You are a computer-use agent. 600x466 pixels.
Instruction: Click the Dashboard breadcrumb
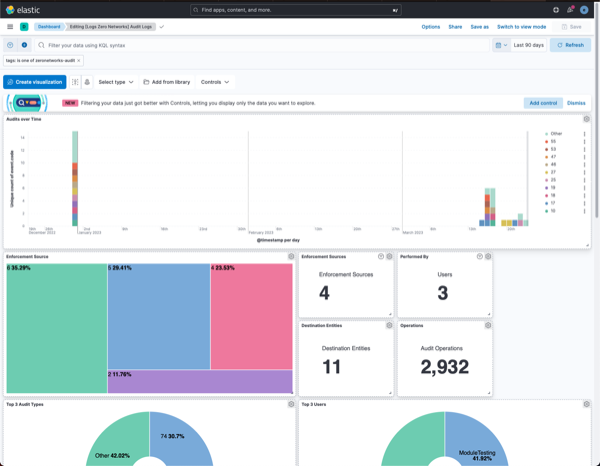(x=49, y=27)
